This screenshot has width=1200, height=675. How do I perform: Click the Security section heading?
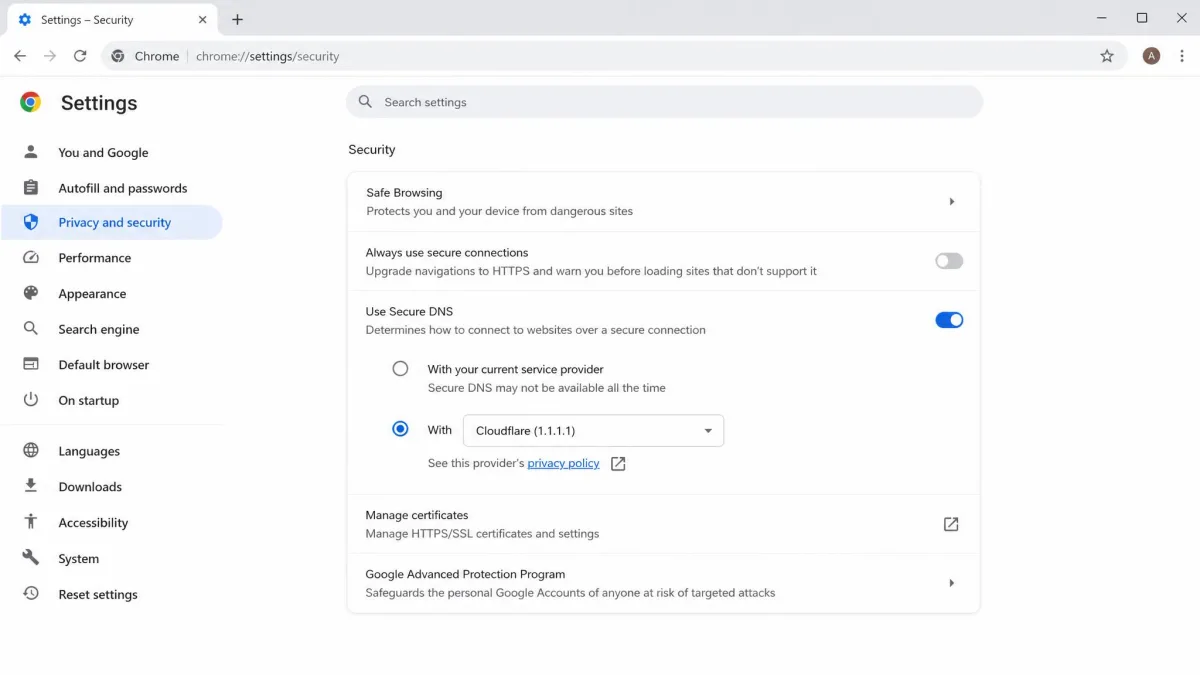372,149
